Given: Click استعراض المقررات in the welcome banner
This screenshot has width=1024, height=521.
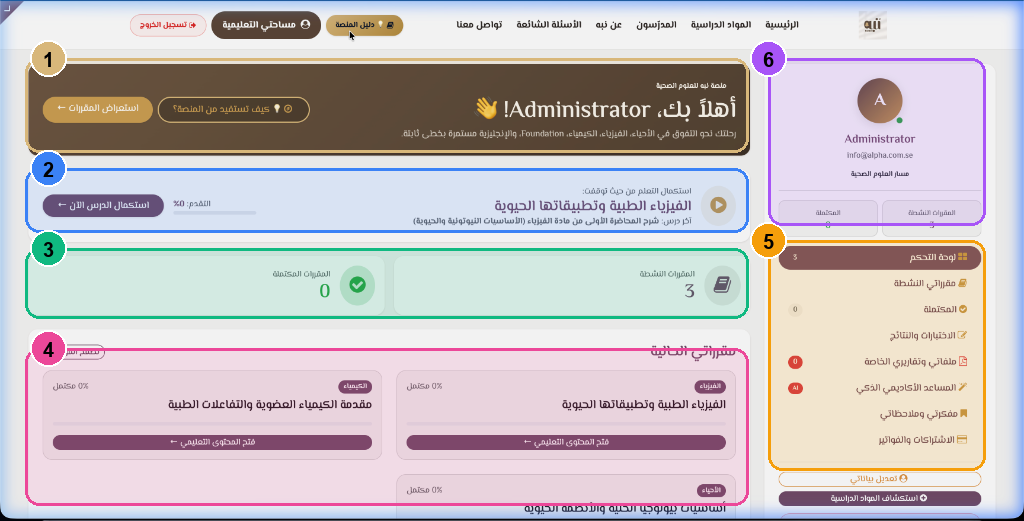Looking at the screenshot, I should pos(97,109).
